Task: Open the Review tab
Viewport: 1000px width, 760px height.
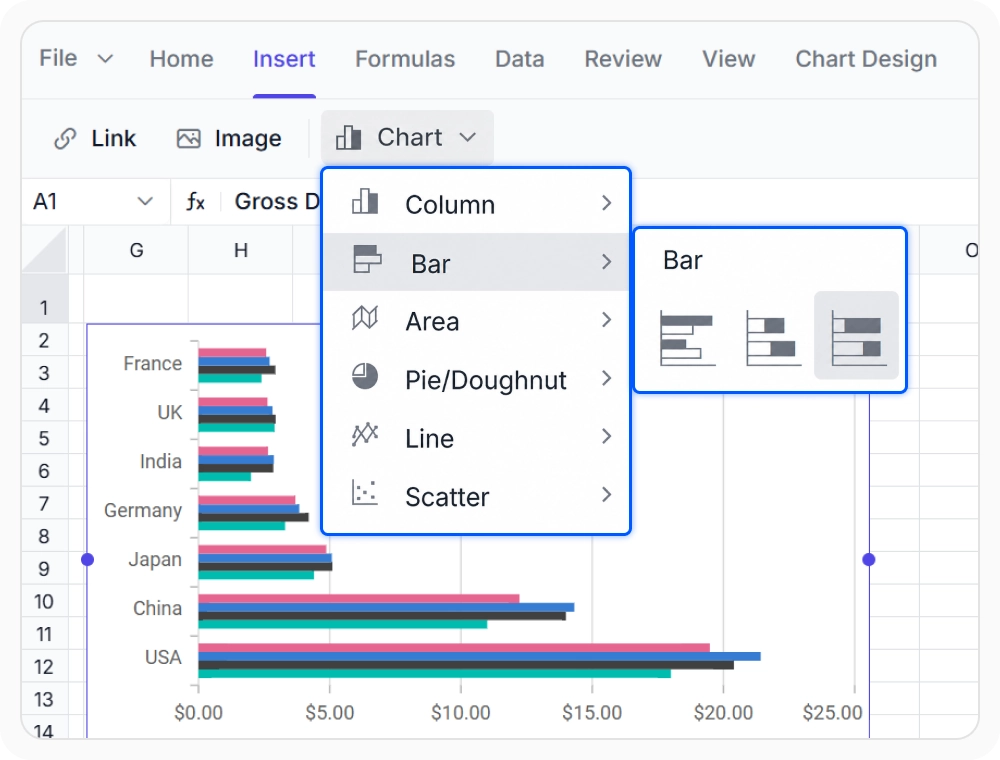Action: 623,59
